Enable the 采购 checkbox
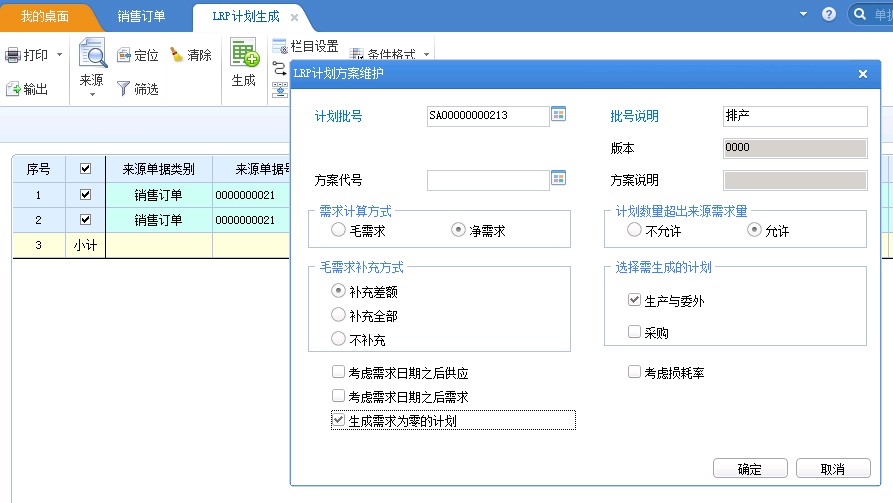The image size is (893, 503). tap(634, 332)
